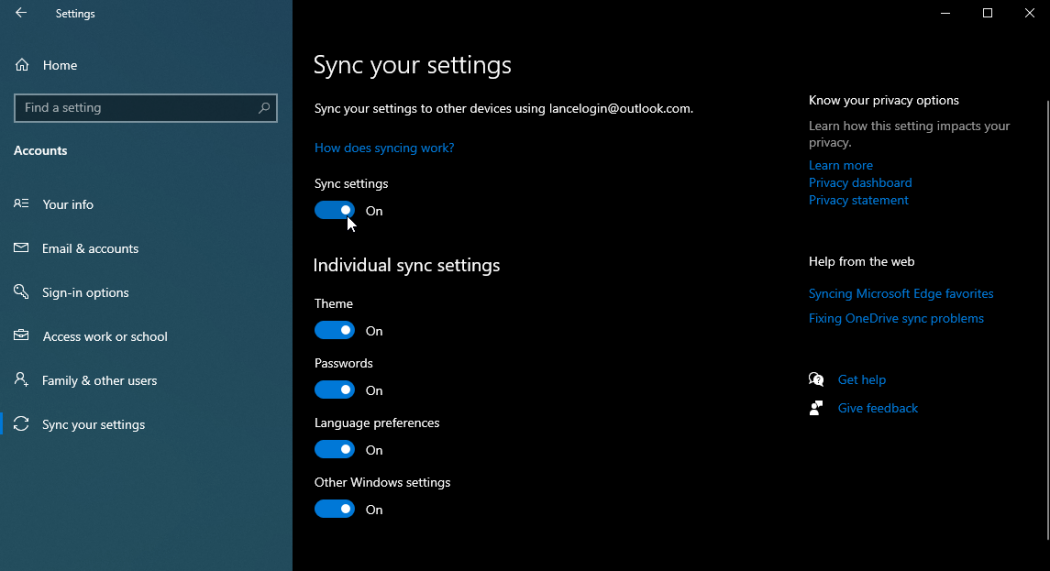This screenshot has height=571, width=1050.
Task: Click the Your info person icon
Action: tap(21, 204)
